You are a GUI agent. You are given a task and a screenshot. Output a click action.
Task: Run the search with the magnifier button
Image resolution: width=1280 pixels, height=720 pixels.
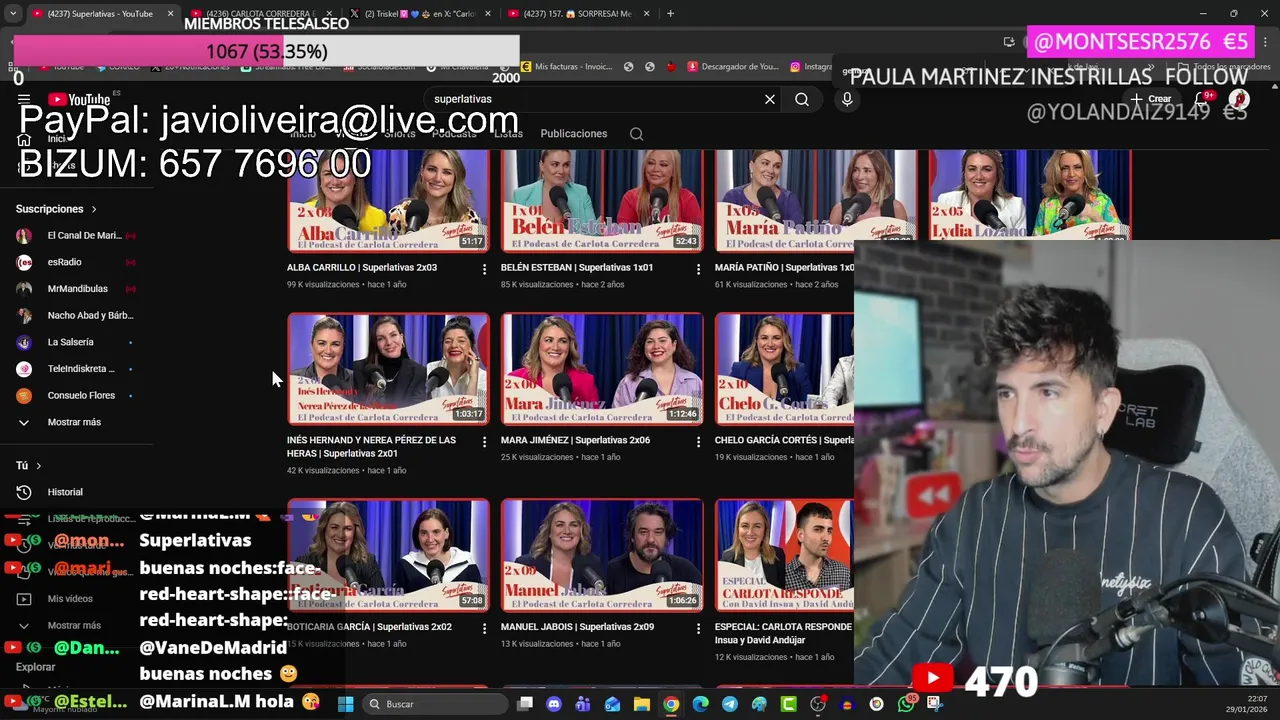tap(802, 99)
